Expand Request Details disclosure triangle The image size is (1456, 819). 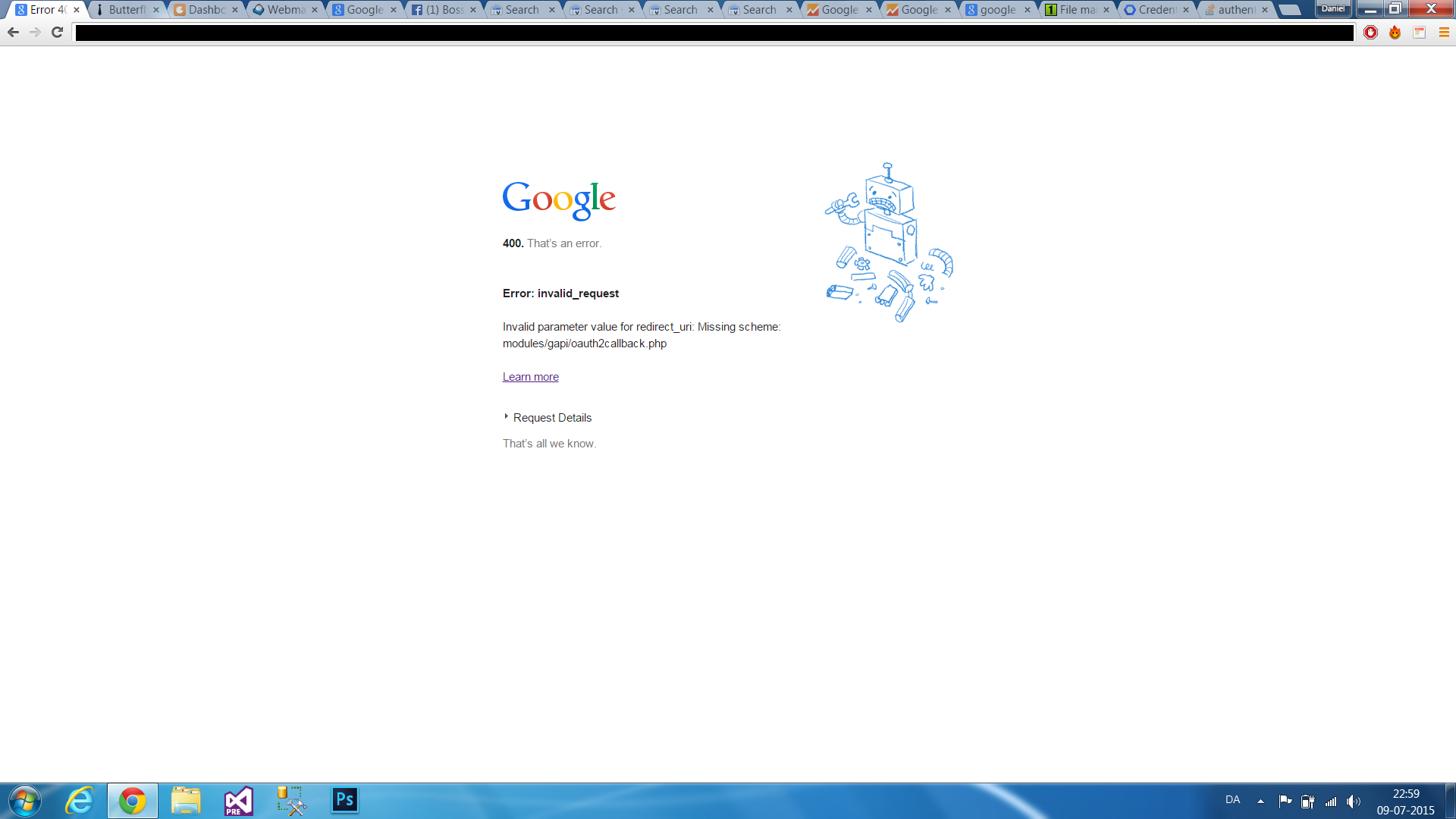(x=507, y=417)
